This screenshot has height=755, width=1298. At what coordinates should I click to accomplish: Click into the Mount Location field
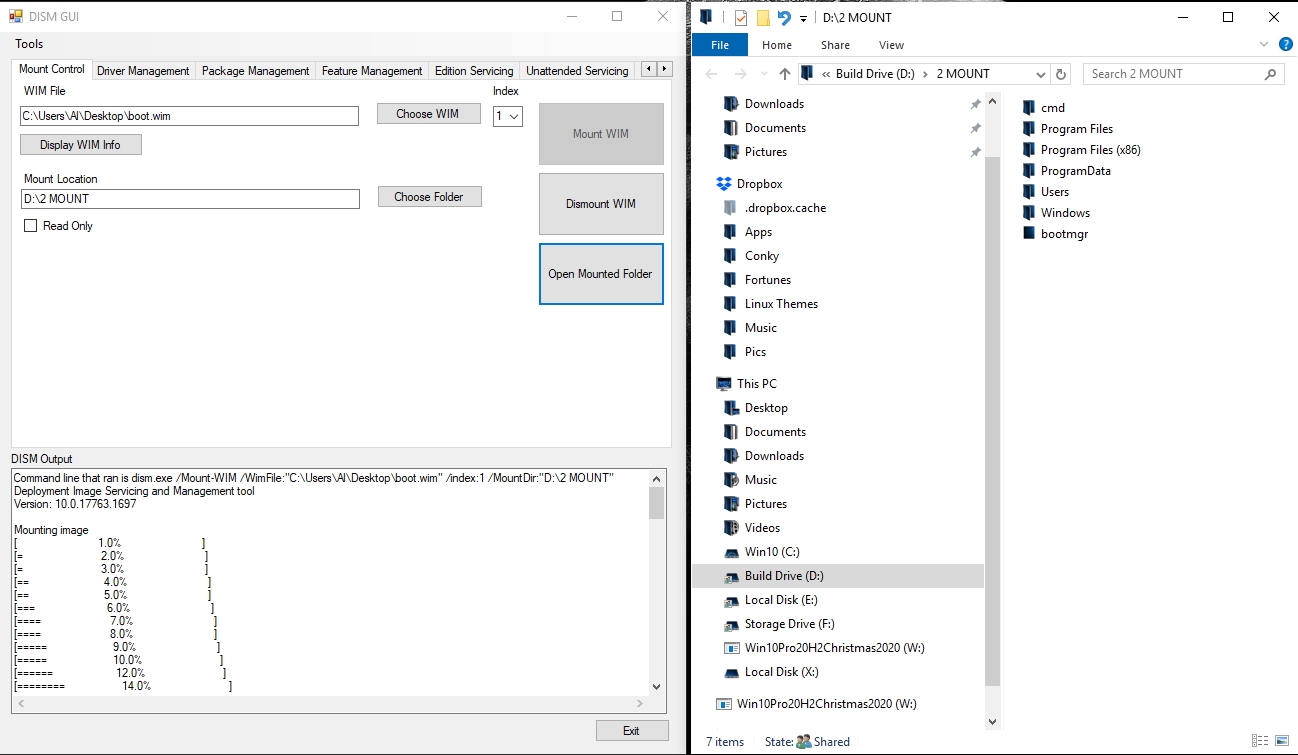click(190, 199)
